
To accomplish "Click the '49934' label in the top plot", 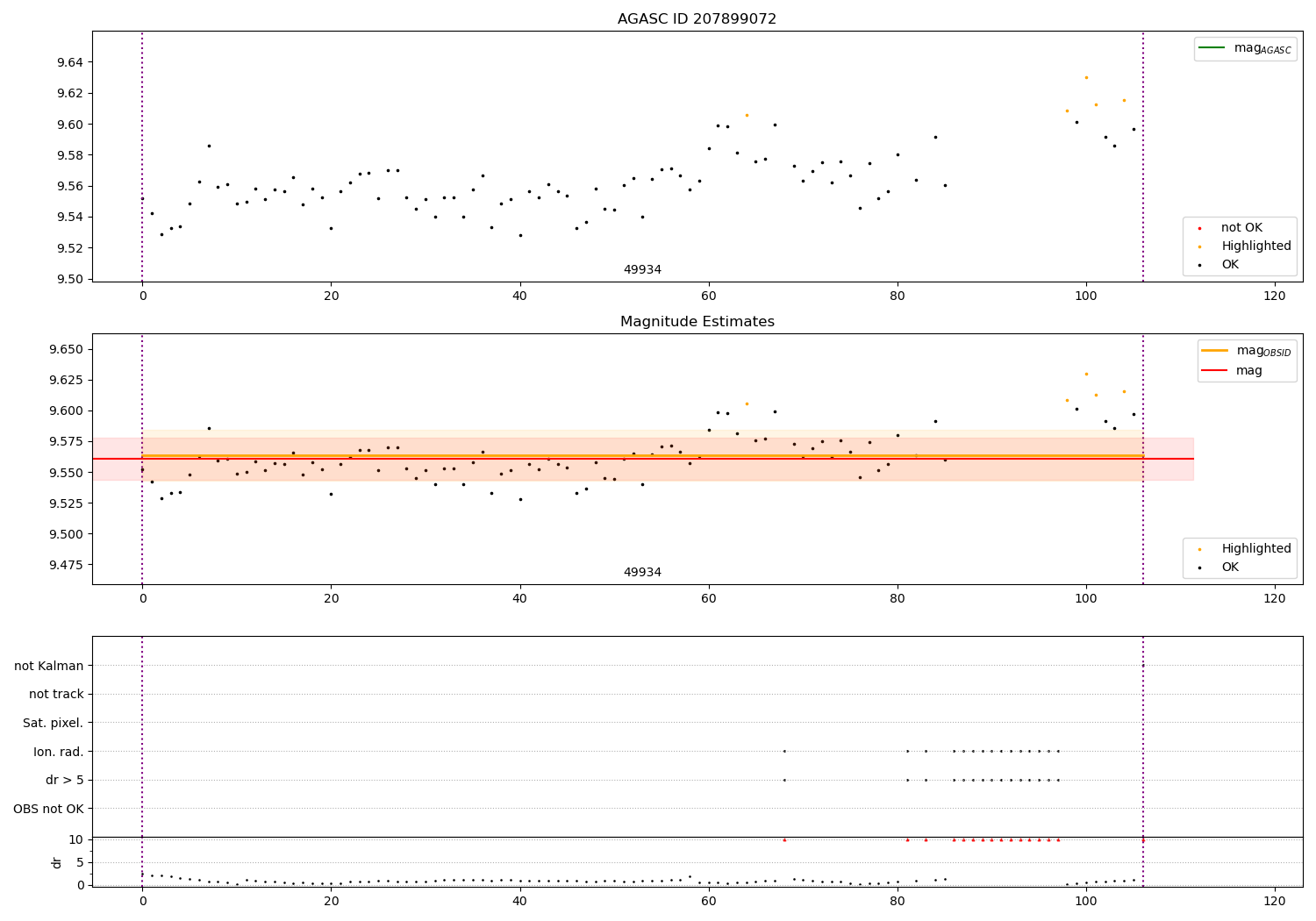I will (x=642, y=270).
